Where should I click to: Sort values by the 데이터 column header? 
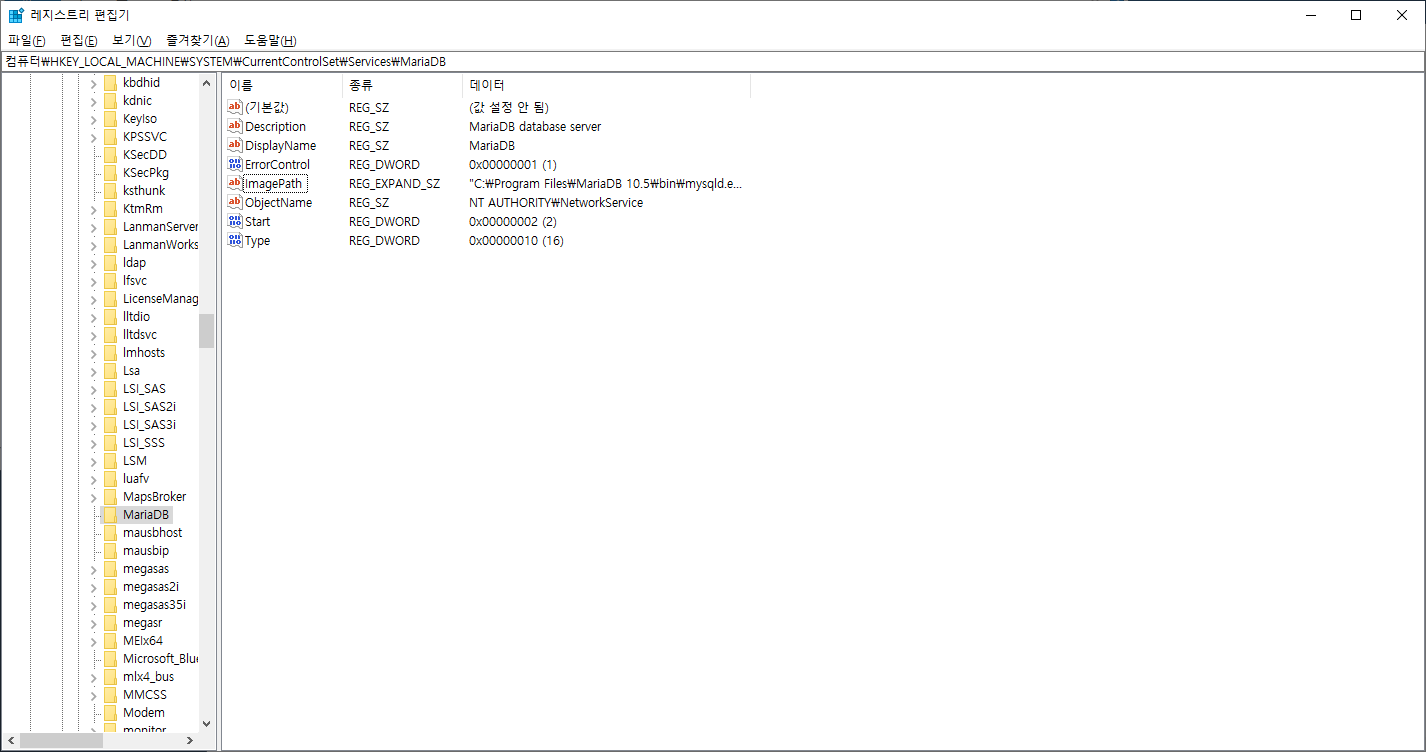[x=606, y=85]
